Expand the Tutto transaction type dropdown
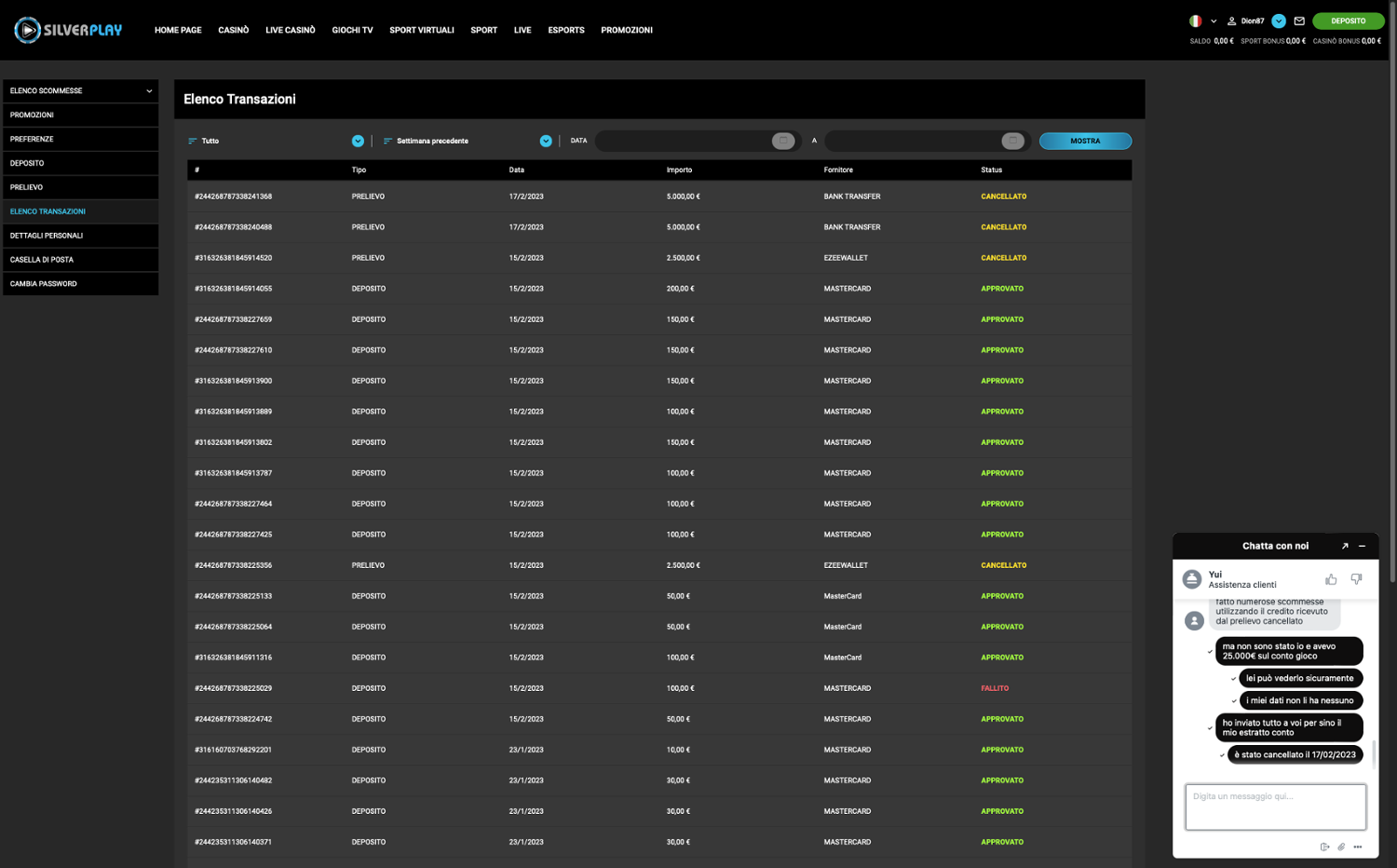 tap(358, 141)
